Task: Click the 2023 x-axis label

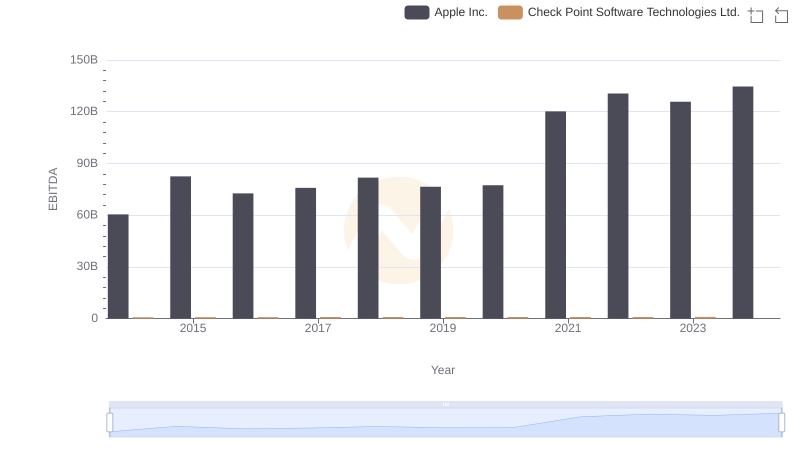Action: [693, 328]
